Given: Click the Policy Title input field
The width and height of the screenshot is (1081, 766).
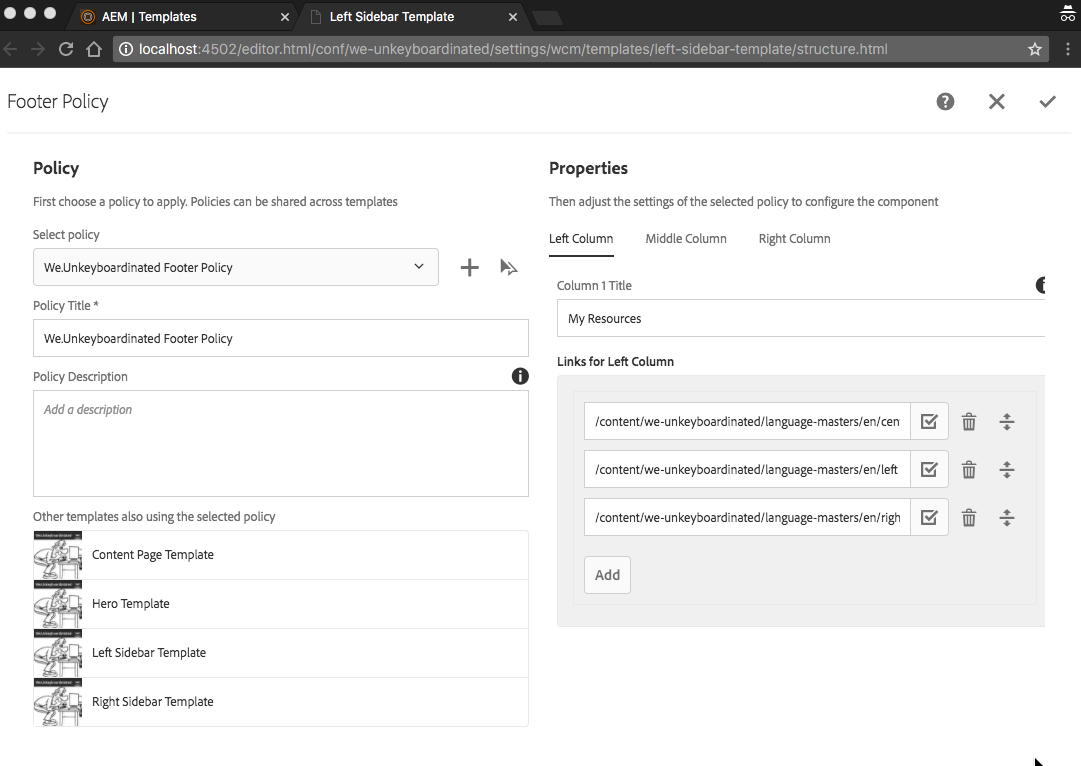Looking at the screenshot, I should 280,338.
